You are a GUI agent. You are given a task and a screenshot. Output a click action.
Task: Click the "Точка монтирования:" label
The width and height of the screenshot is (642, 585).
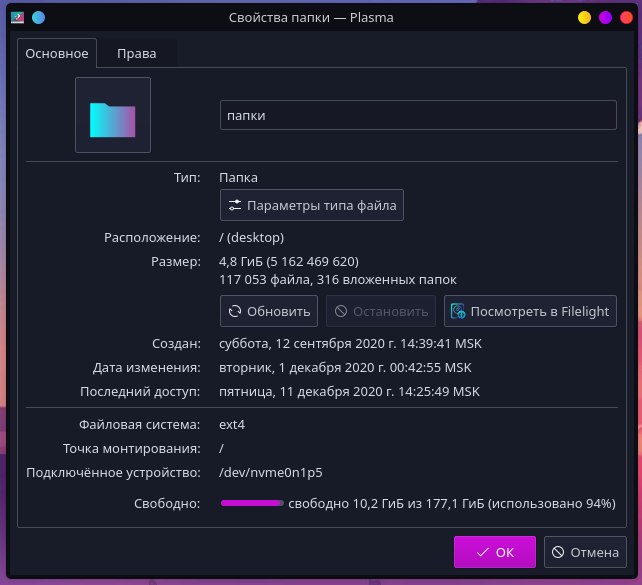click(132, 449)
